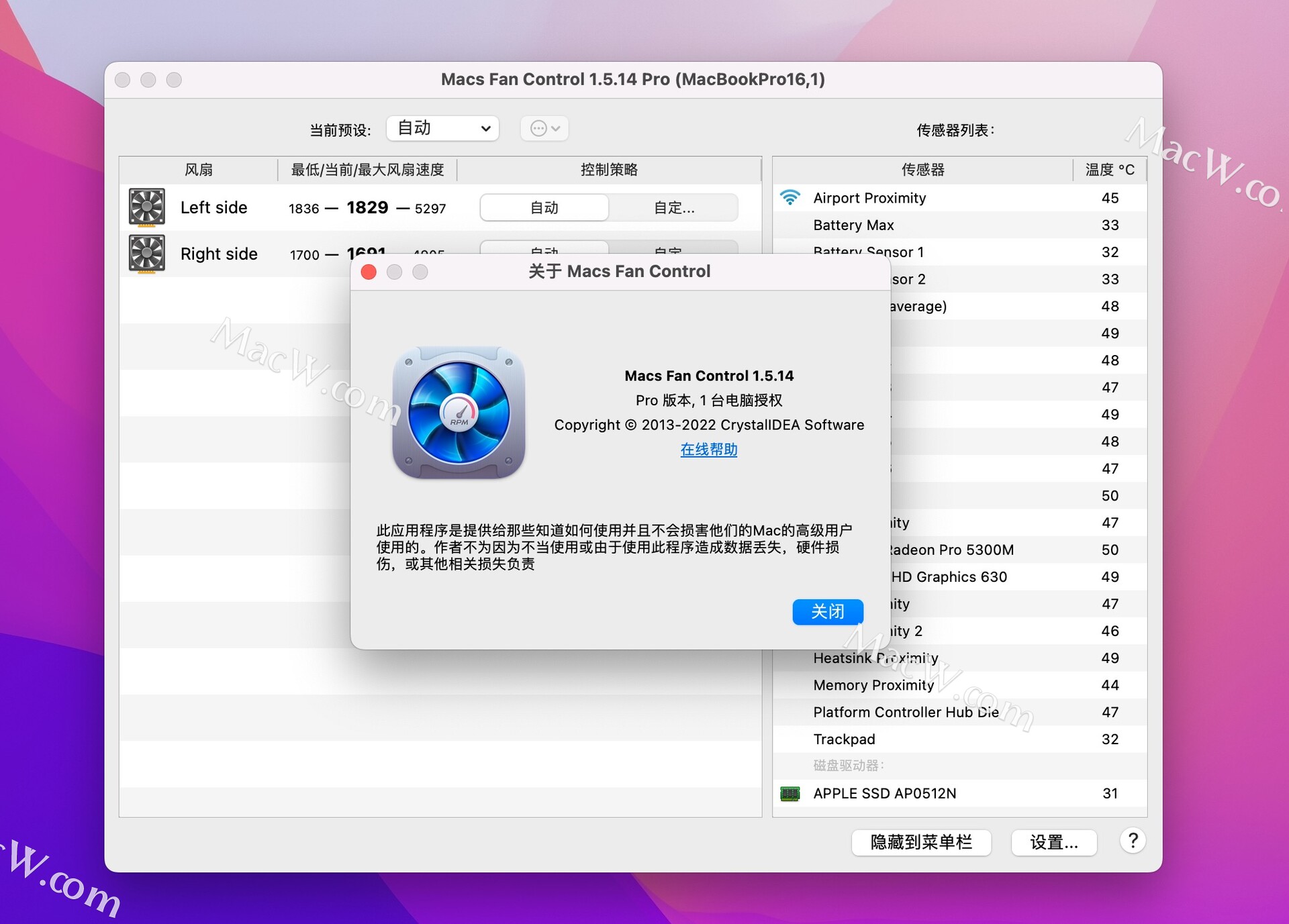
Task: Select the Airport Proximity sensor row
Action: coord(960,198)
